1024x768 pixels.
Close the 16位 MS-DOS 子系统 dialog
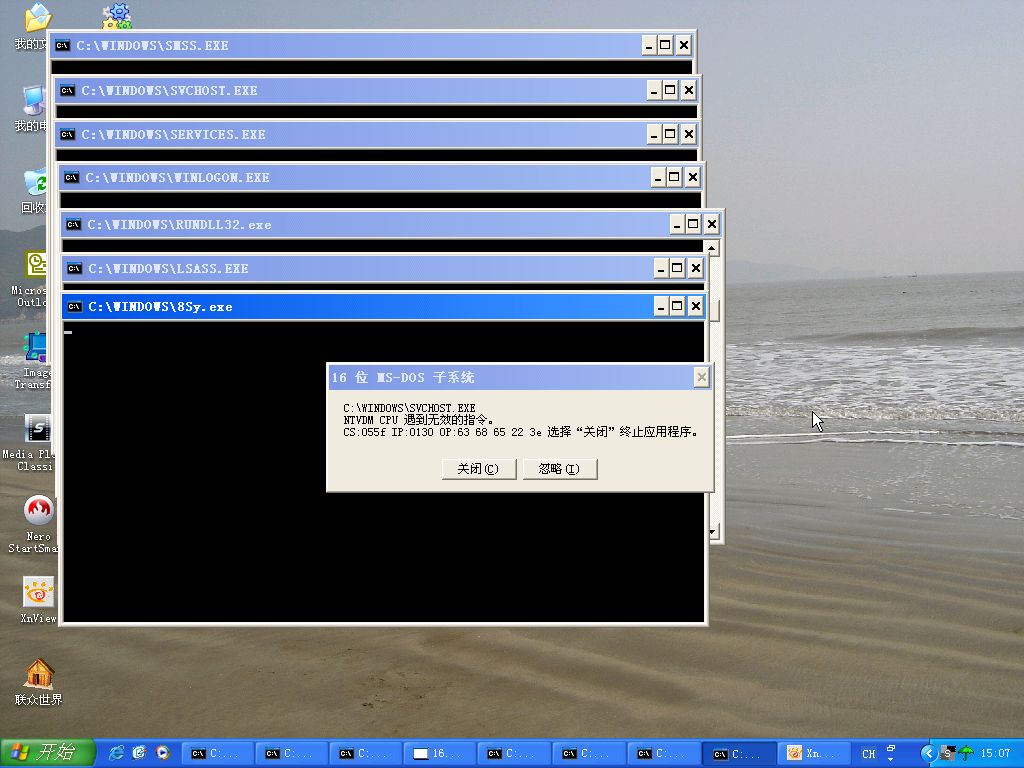701,377
